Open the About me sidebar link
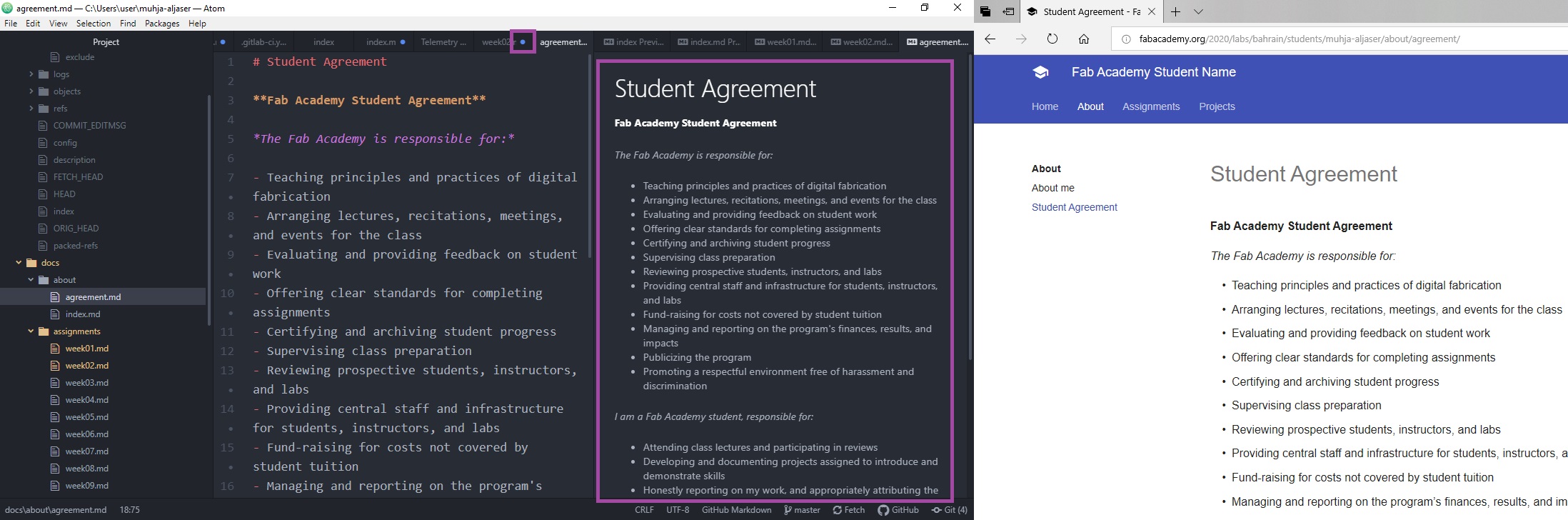 point(1052,188)
